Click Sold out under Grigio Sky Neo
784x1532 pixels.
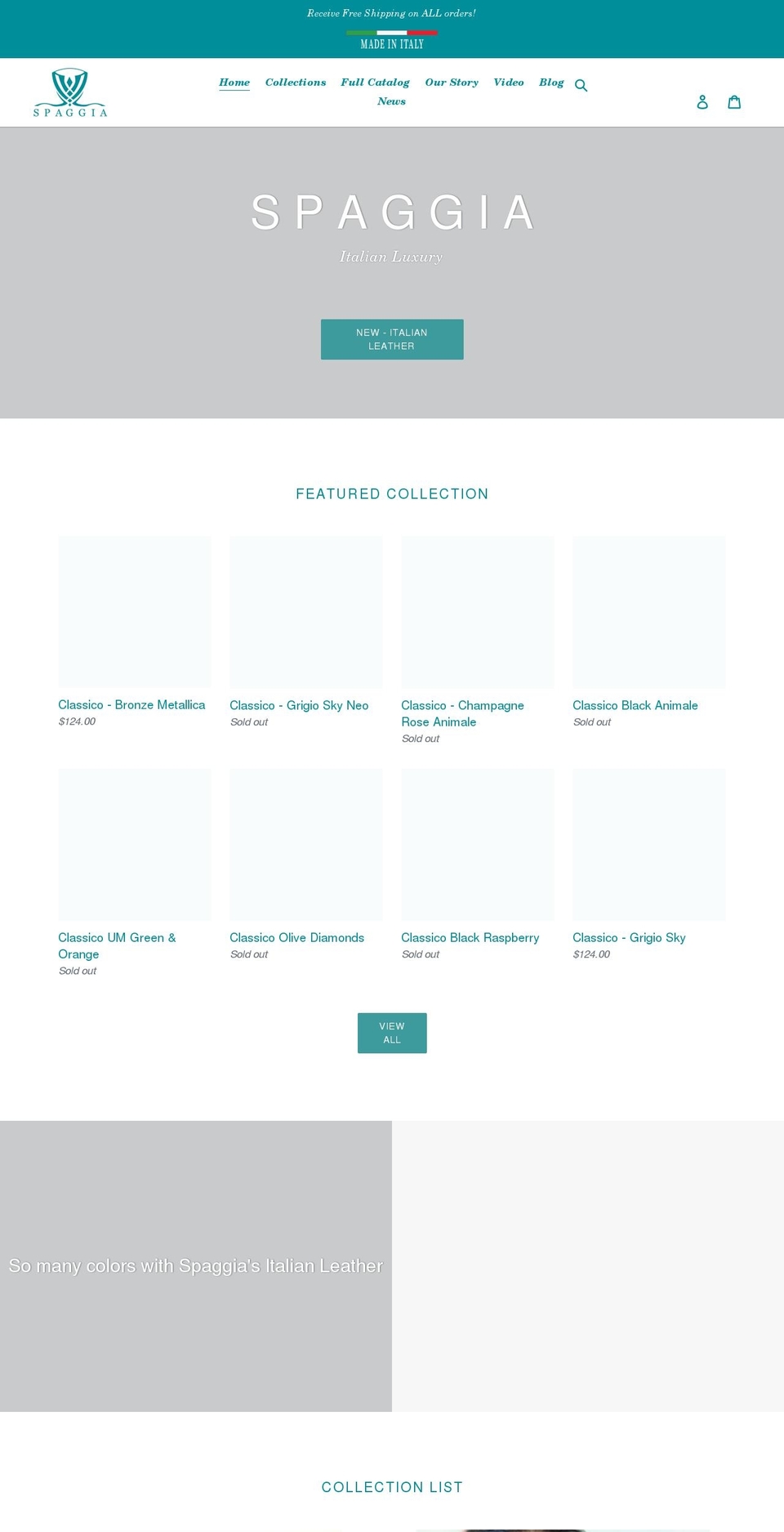click(x=249, y=722)
